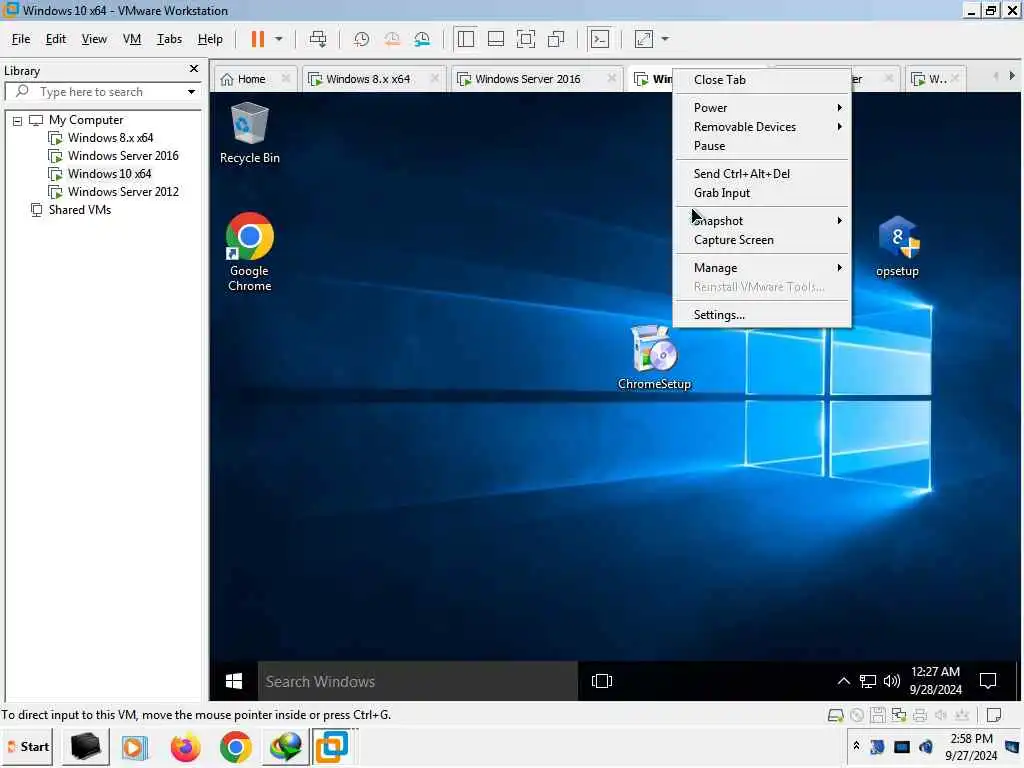
Task: Close the Library panel with the X
Action: (194, 69)
